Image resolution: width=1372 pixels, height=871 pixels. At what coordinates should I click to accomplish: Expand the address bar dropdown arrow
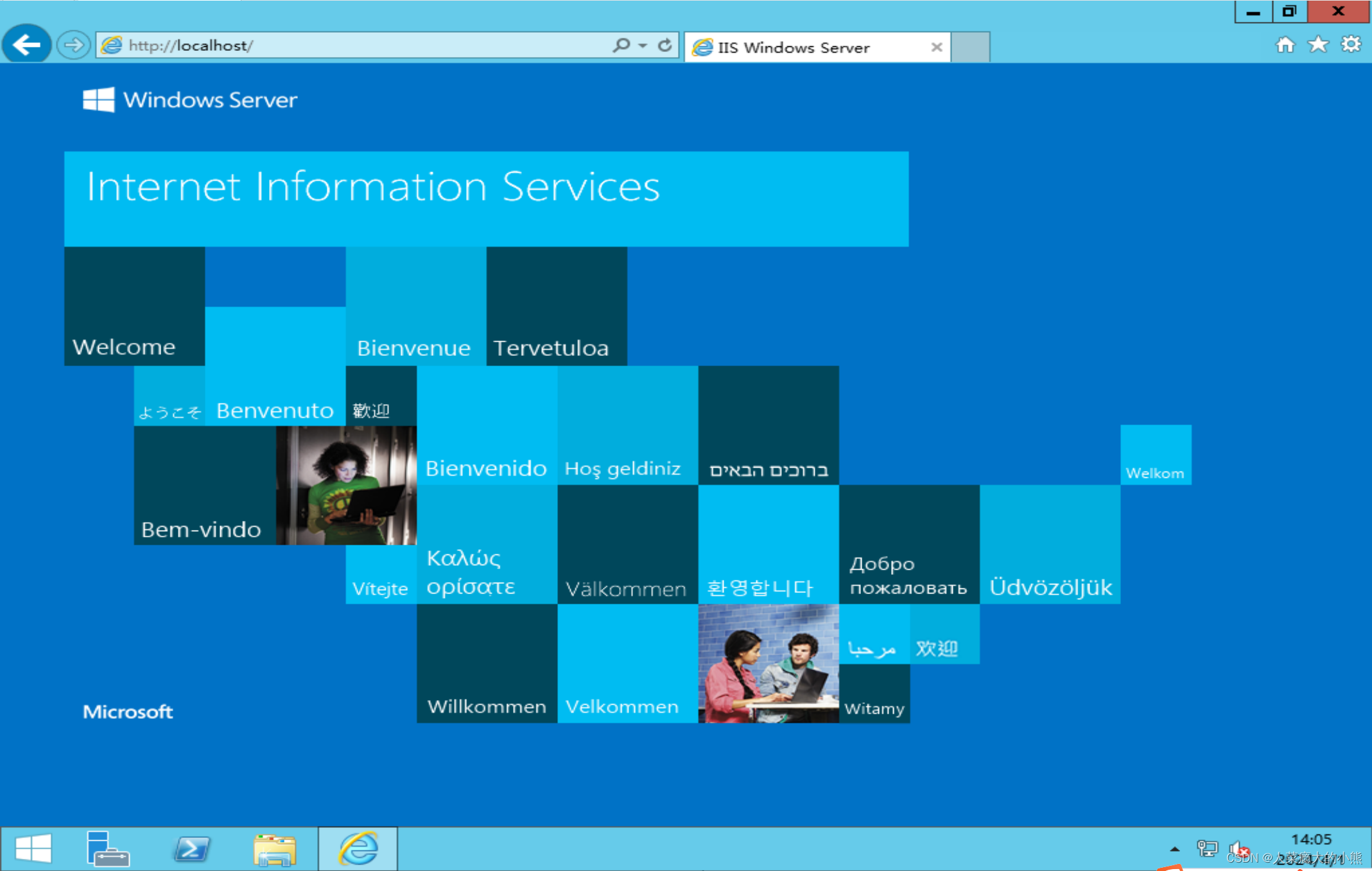pos(643,45)
